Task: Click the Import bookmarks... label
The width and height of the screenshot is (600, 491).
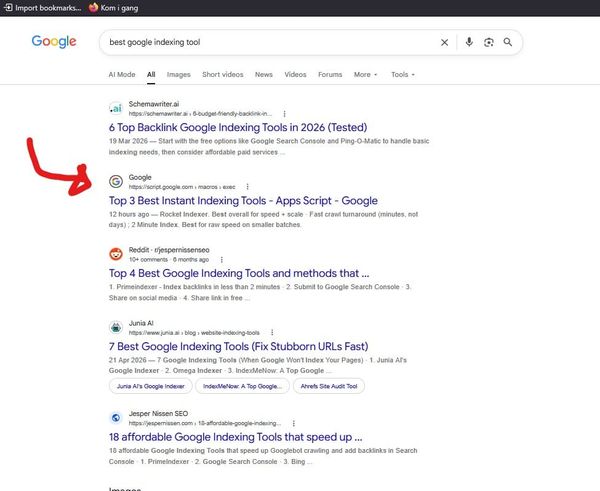Action: coord(48,8)
